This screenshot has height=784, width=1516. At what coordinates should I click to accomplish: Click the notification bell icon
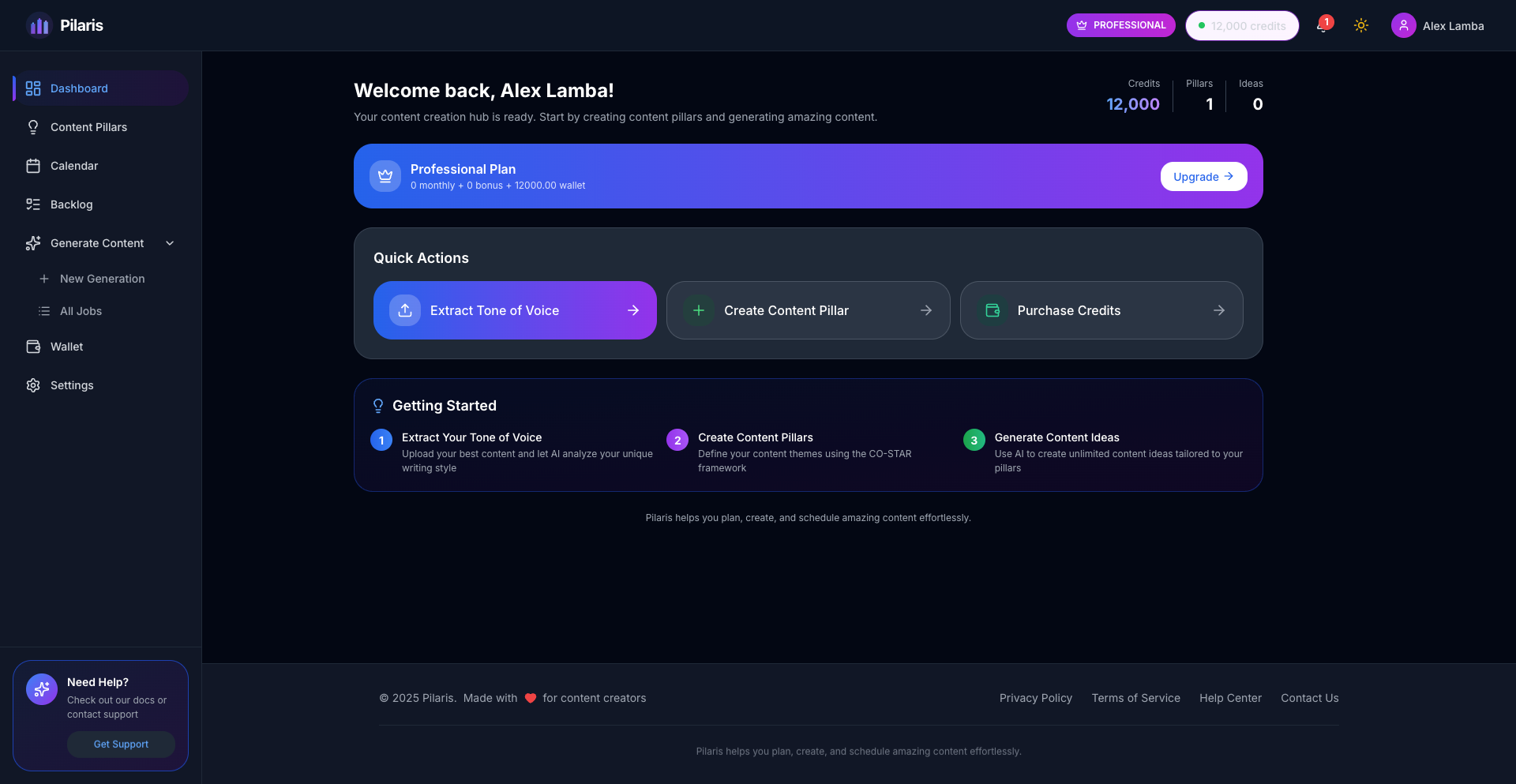pyautogui.click(x=1323, y=26)
